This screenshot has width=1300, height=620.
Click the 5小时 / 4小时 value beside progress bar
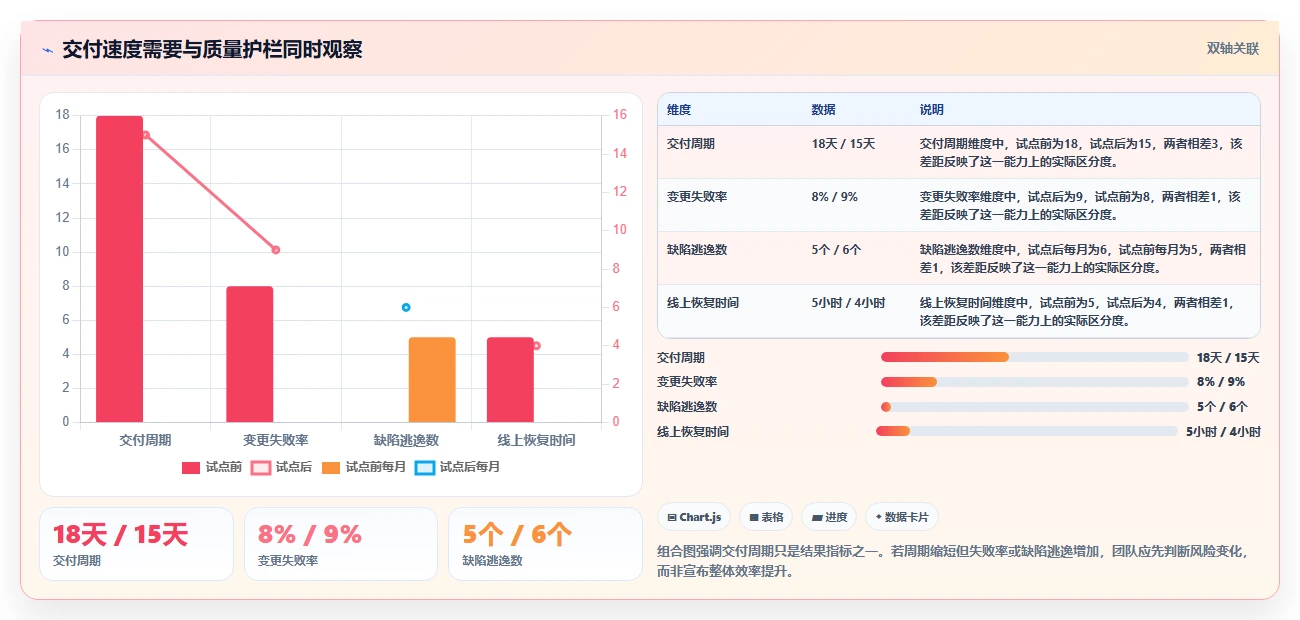point(1223,432)
